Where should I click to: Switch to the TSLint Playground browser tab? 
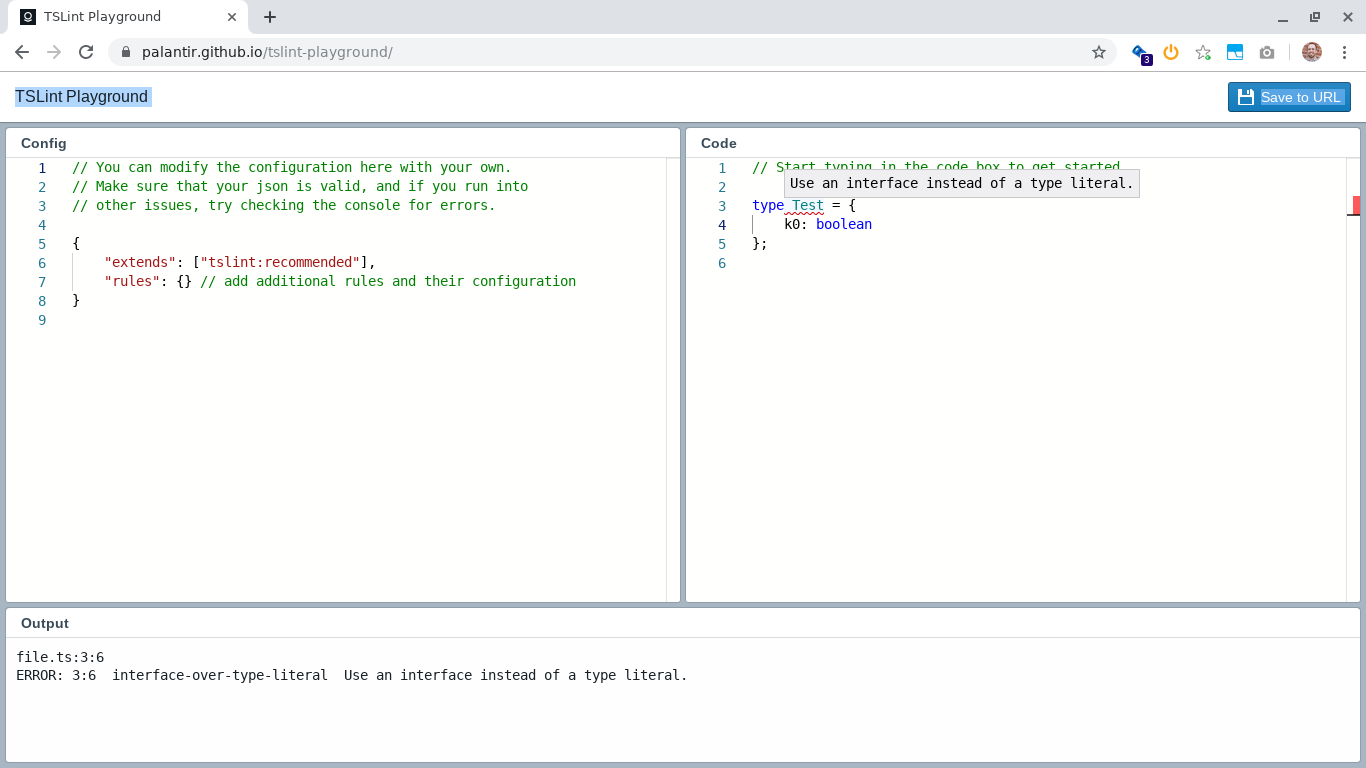pos(110,16)
